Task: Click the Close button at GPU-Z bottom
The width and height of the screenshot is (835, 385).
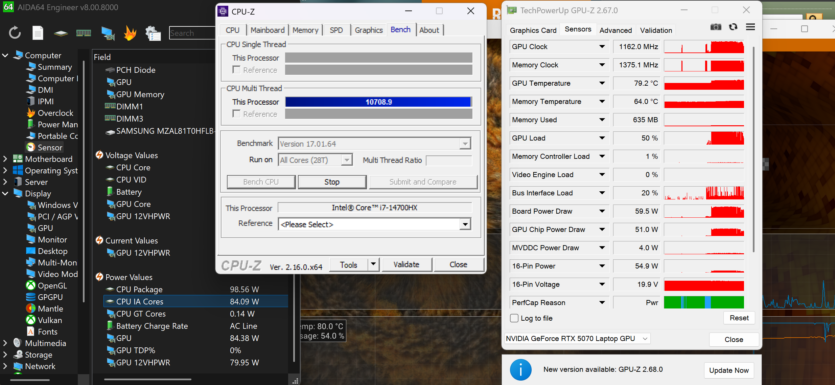Action: (x=734, y=339)
